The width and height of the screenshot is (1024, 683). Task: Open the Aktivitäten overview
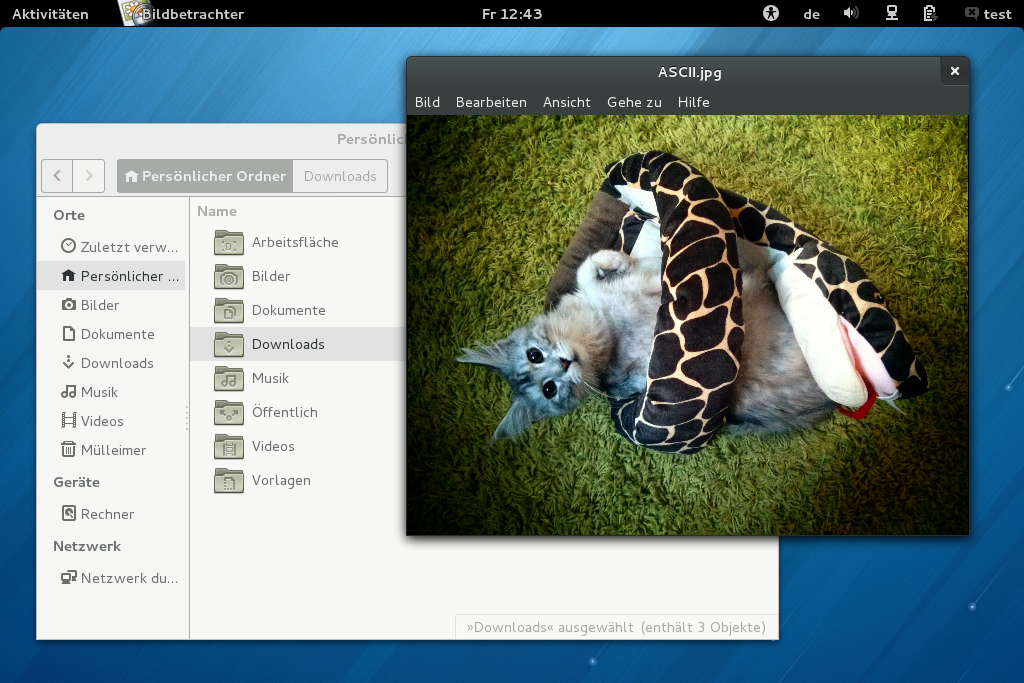click(50, 14)
